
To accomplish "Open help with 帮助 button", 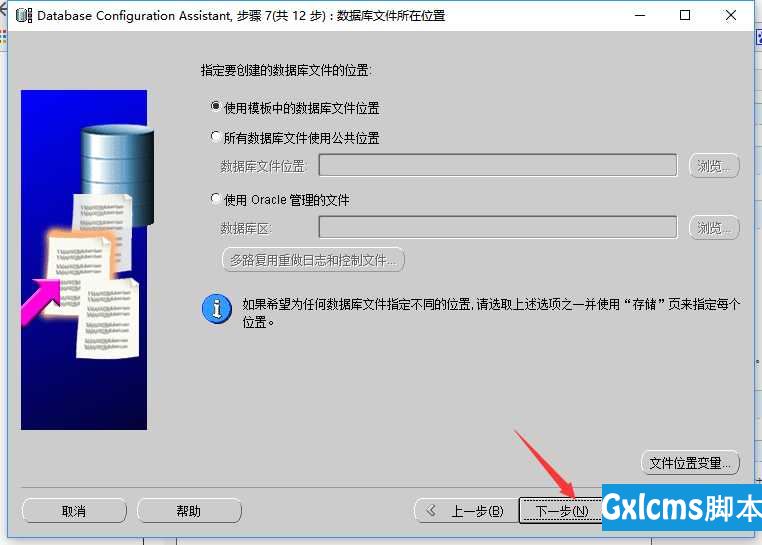I will pyautogui.click(x=189, y=511).
